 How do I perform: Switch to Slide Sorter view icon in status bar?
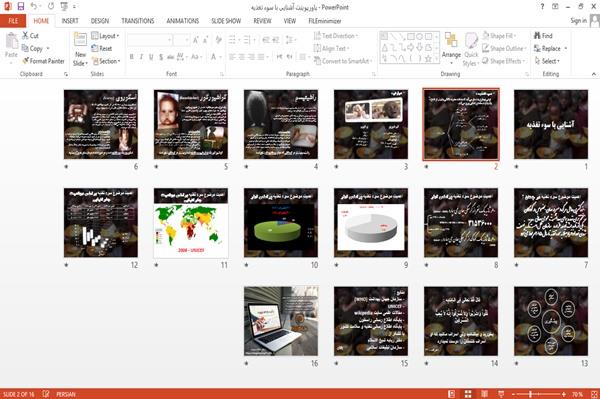pyautogui.click(x=468, y=394)
